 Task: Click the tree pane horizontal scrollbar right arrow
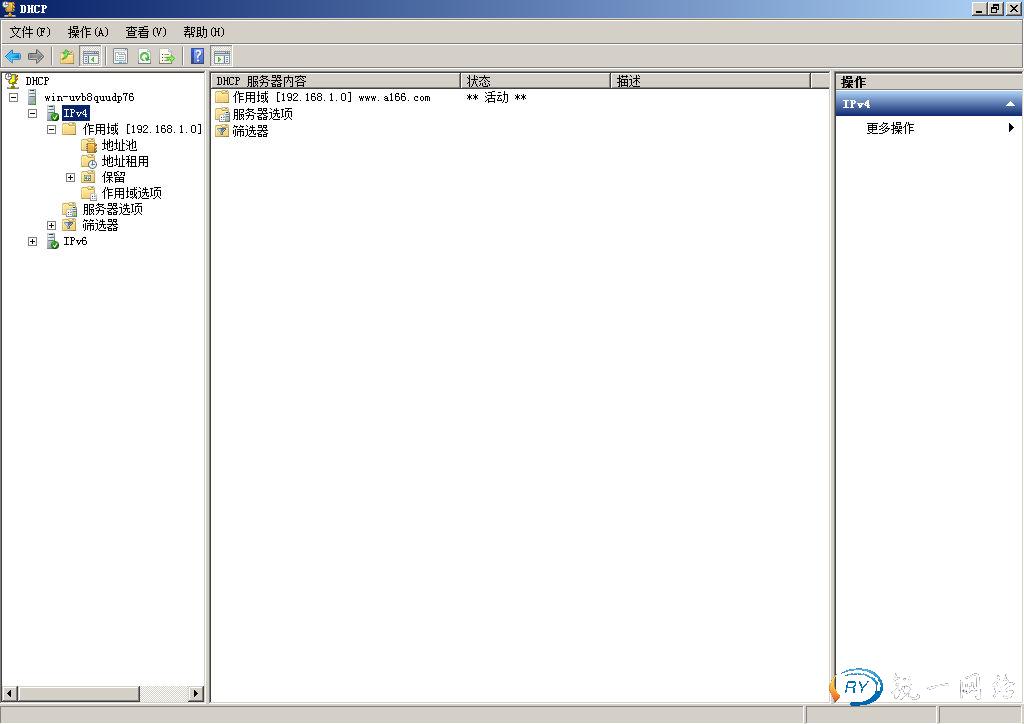coord(196,694)
